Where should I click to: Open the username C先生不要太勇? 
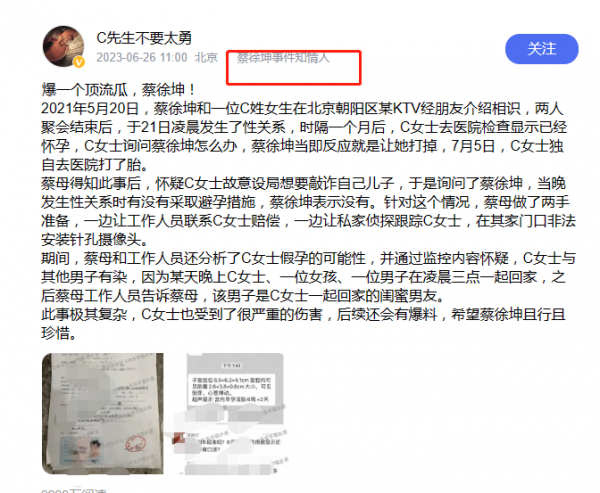point(144,38)
